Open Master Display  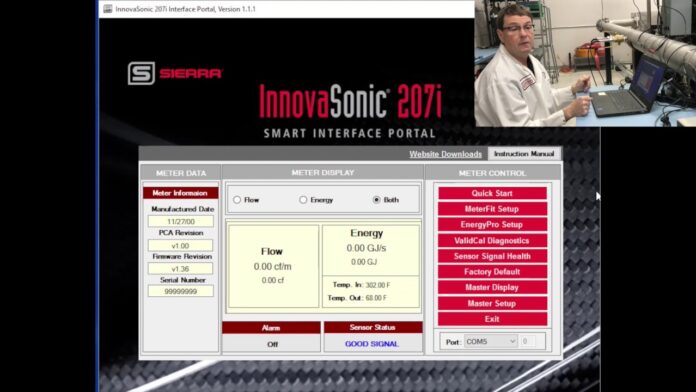click(x=492, y=287)
